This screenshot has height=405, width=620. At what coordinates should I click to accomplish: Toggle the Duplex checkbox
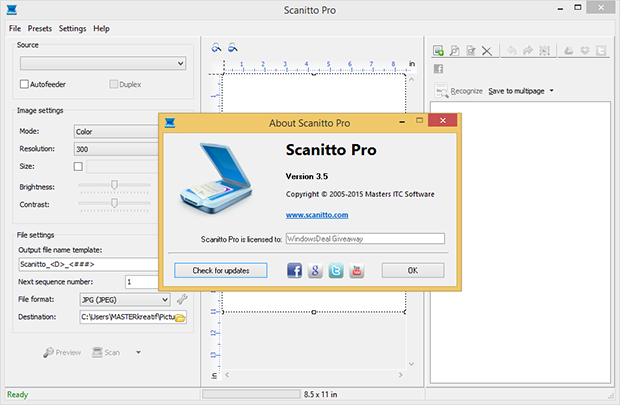pyautogui.click(x=113, y=84)
